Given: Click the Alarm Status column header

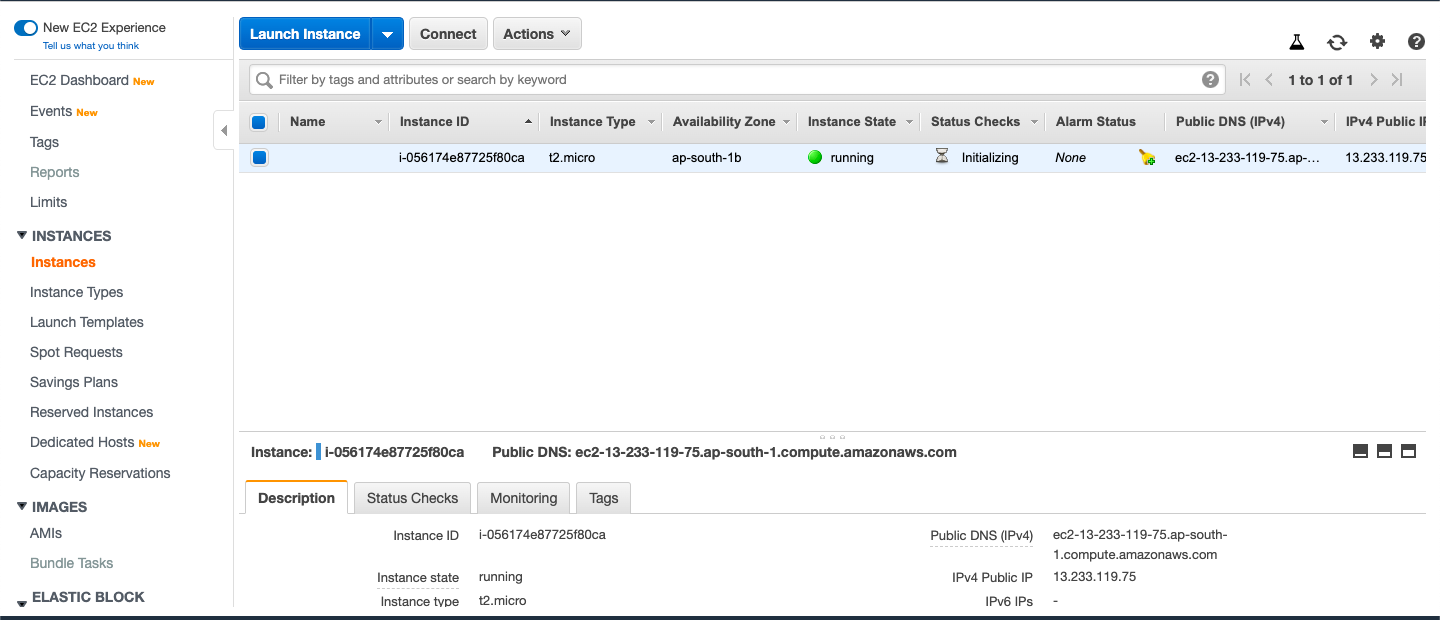Looking at the screenshot, I should [x=1096, y=122].
